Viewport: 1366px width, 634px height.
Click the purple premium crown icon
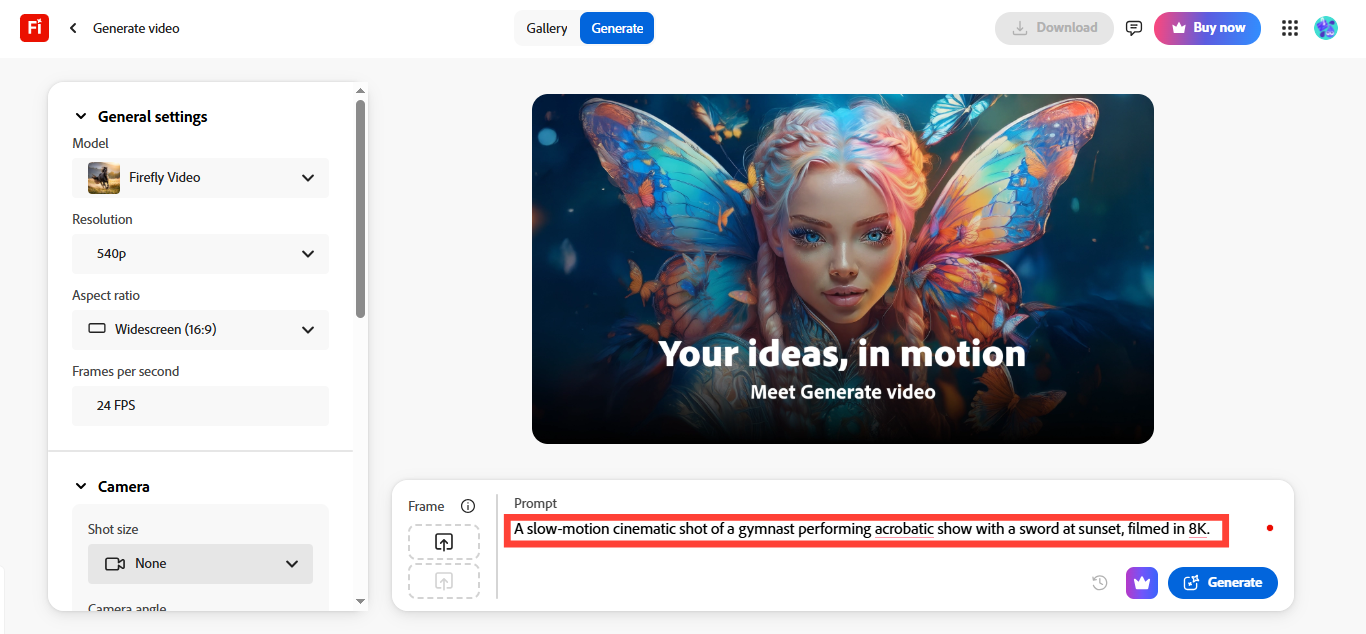pyautogui.click(x=1141, y=582)
